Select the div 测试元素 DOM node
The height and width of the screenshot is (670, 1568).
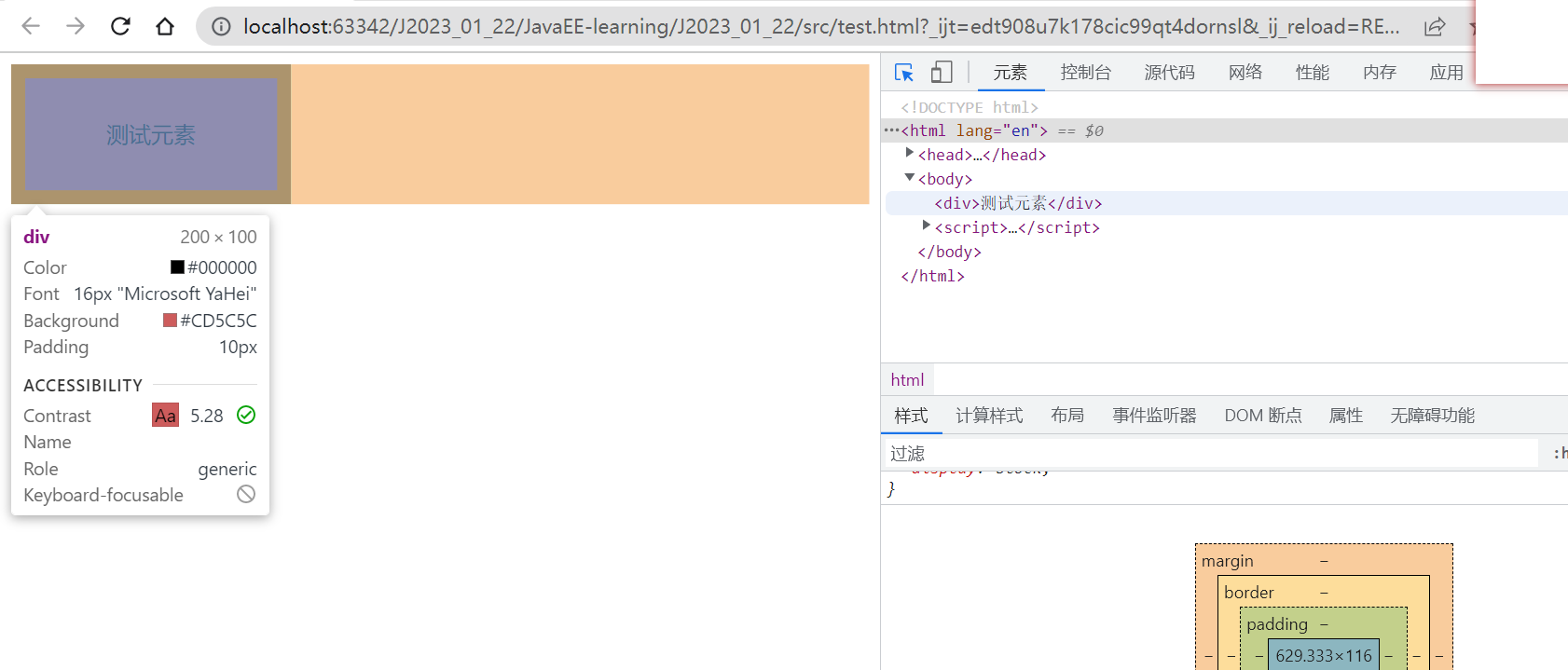[1018, 203]
